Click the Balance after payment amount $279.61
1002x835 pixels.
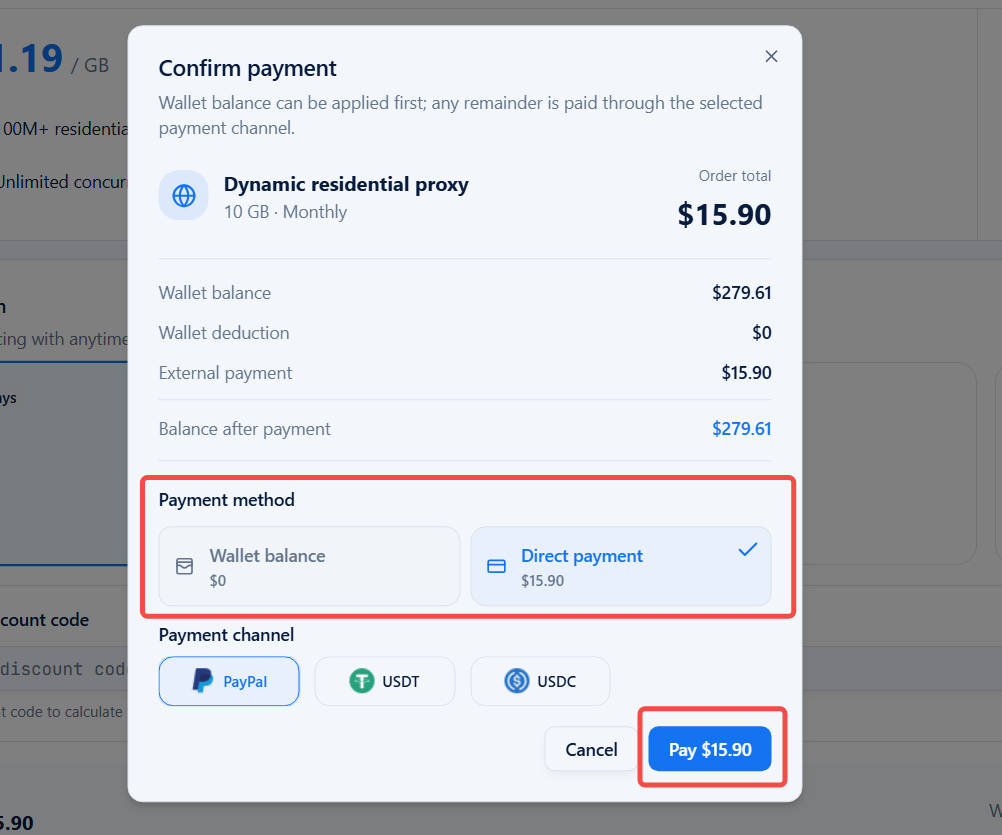pyautogui.click(x=741, y=429)
